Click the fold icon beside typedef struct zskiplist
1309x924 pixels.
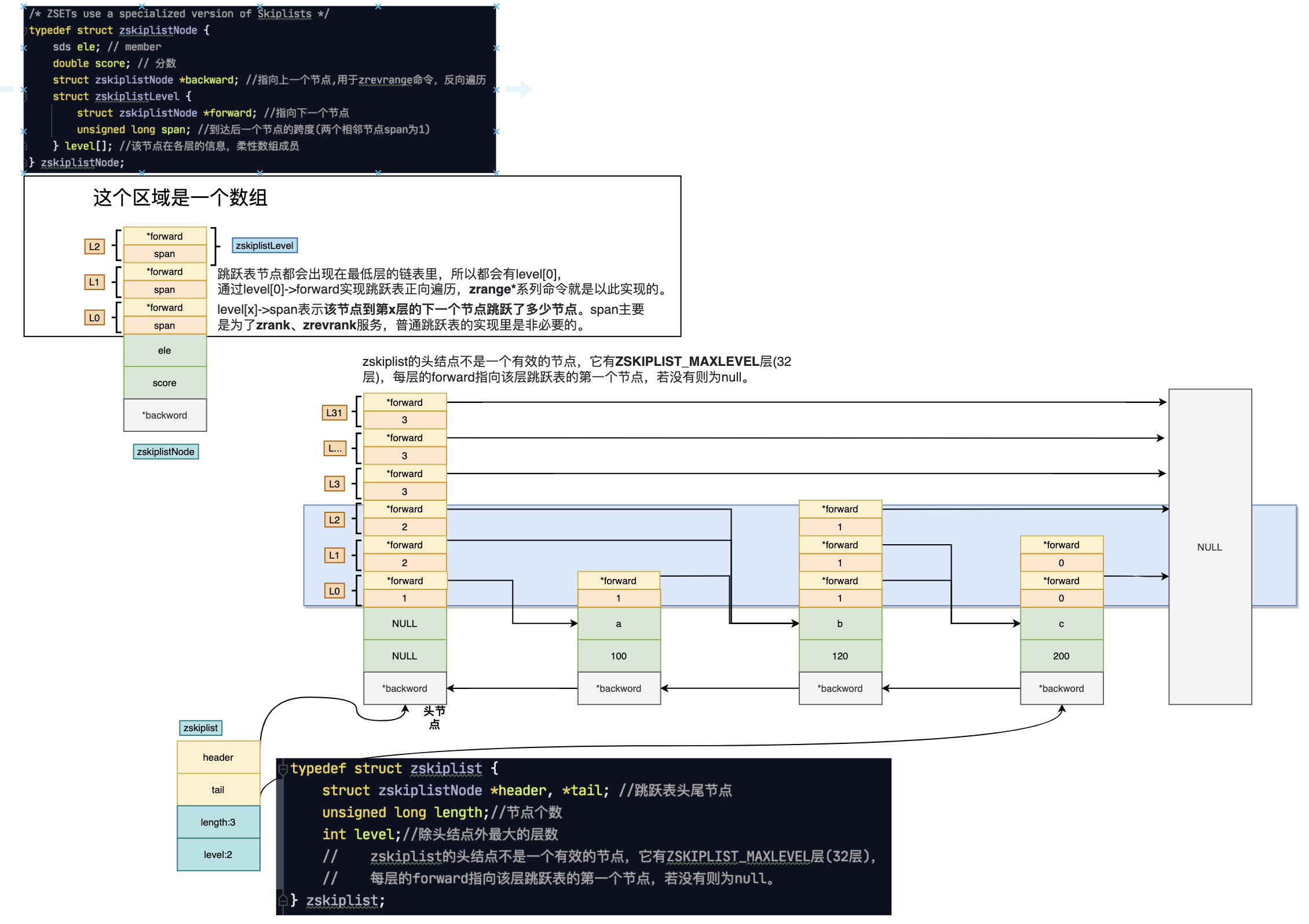pyautogui.click(x=283, y=769)
